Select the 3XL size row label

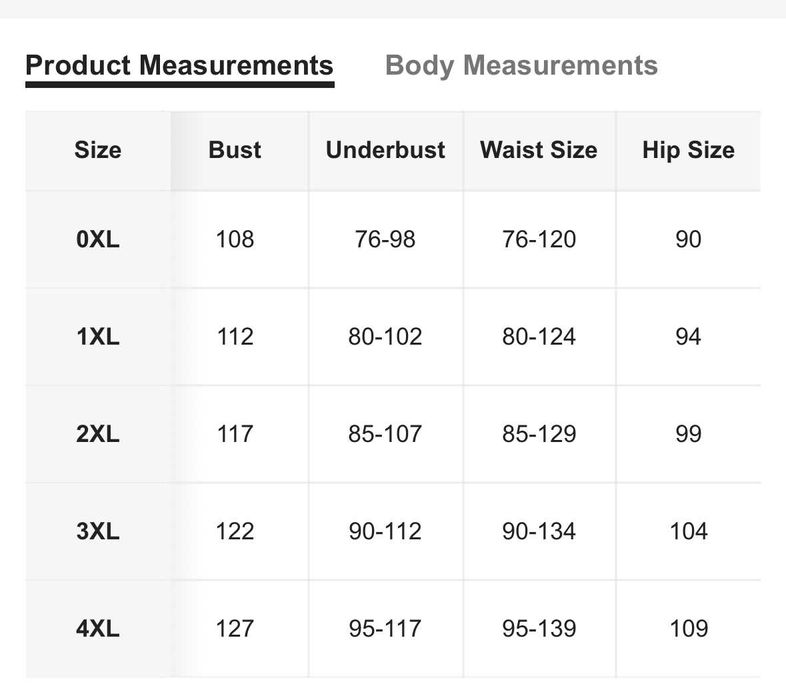pyautogui.click(x=98, y=531)
